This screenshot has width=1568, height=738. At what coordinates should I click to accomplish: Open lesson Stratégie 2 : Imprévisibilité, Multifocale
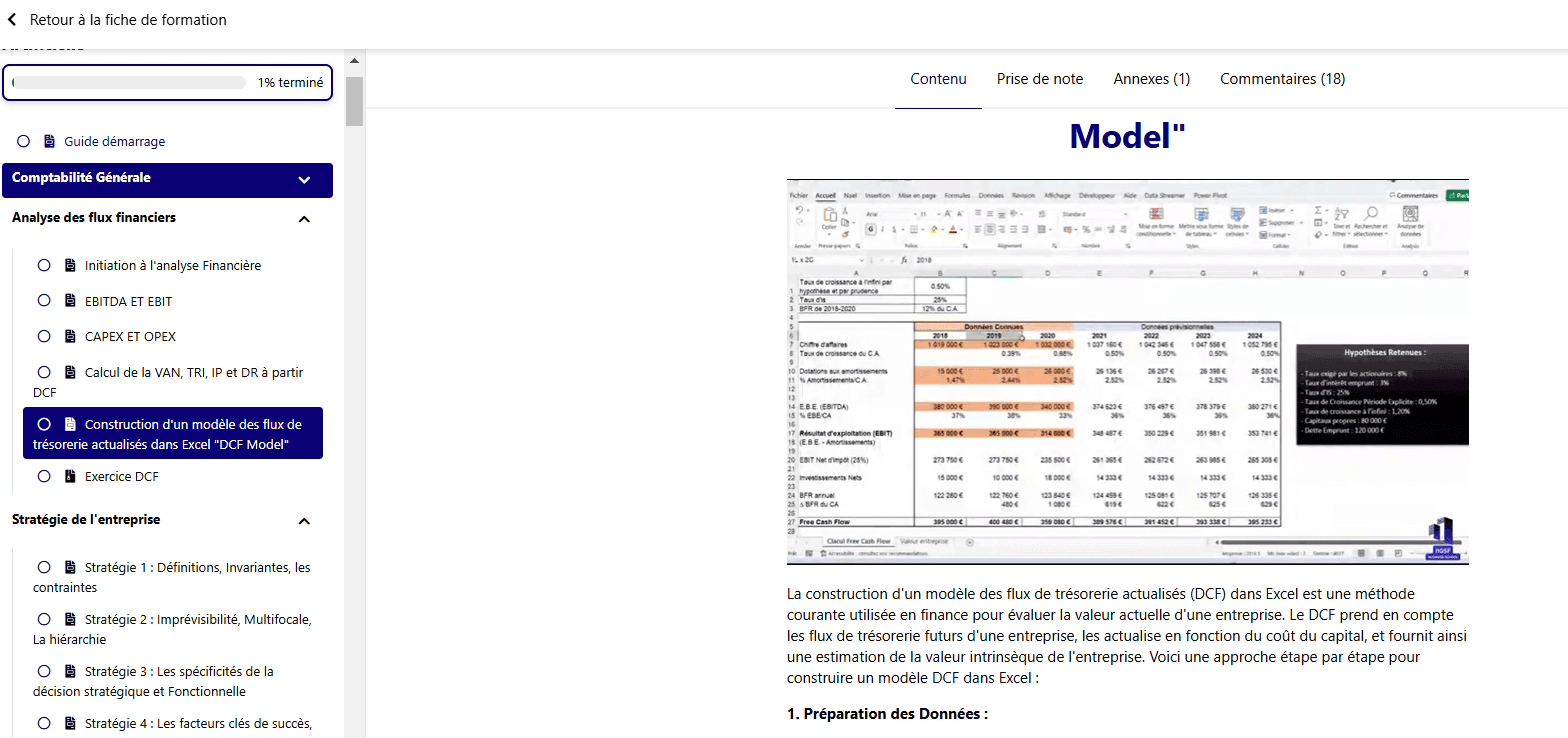[x=172, y=629]
